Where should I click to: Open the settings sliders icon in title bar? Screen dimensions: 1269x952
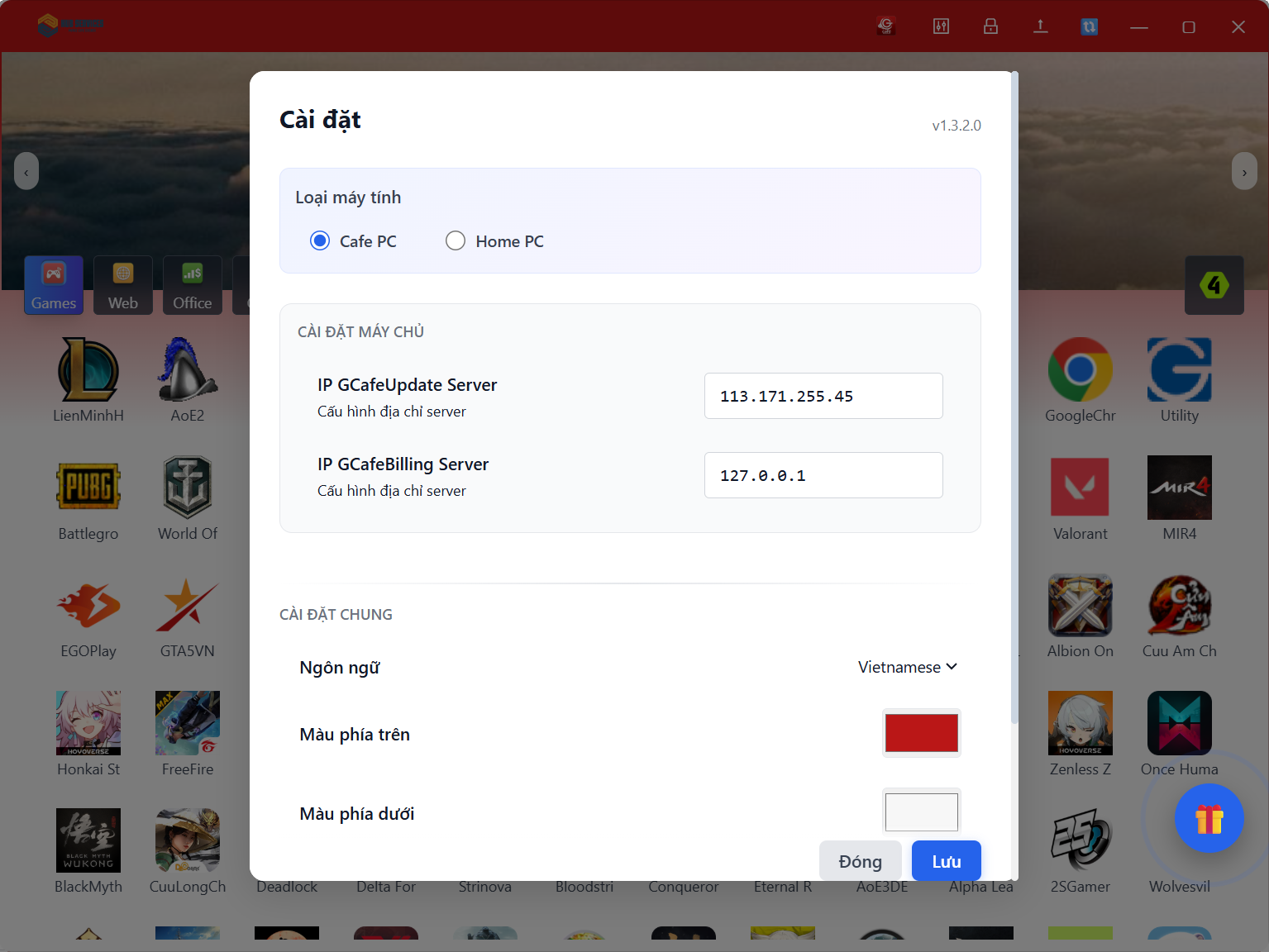tap(941, 26)
